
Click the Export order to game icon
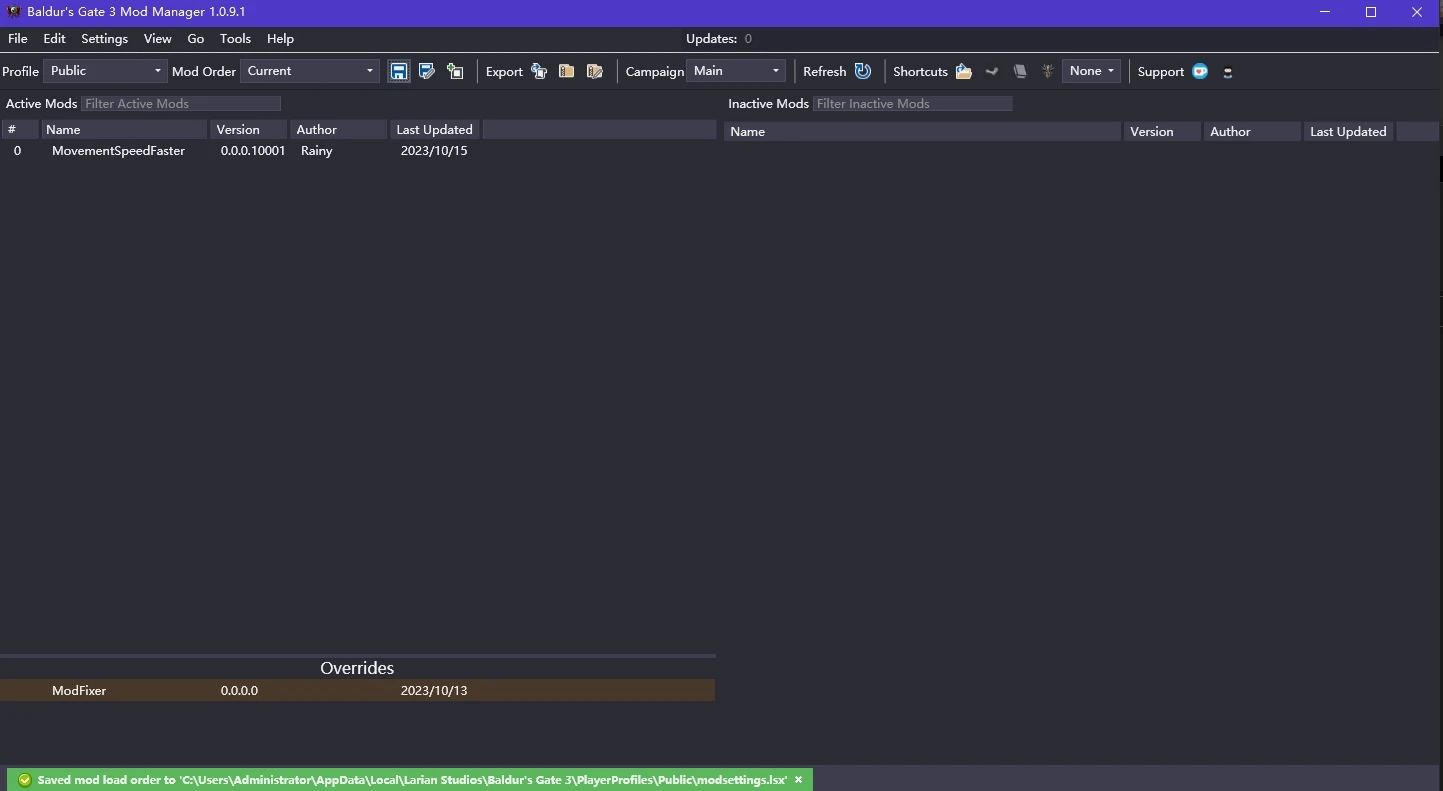[x=539, y=71]
